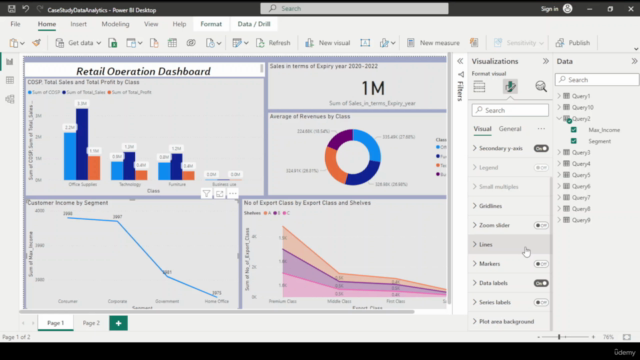Screen dimensions: 640x360
Task: Click the Filters funnel icon
Action: (461, 75)
